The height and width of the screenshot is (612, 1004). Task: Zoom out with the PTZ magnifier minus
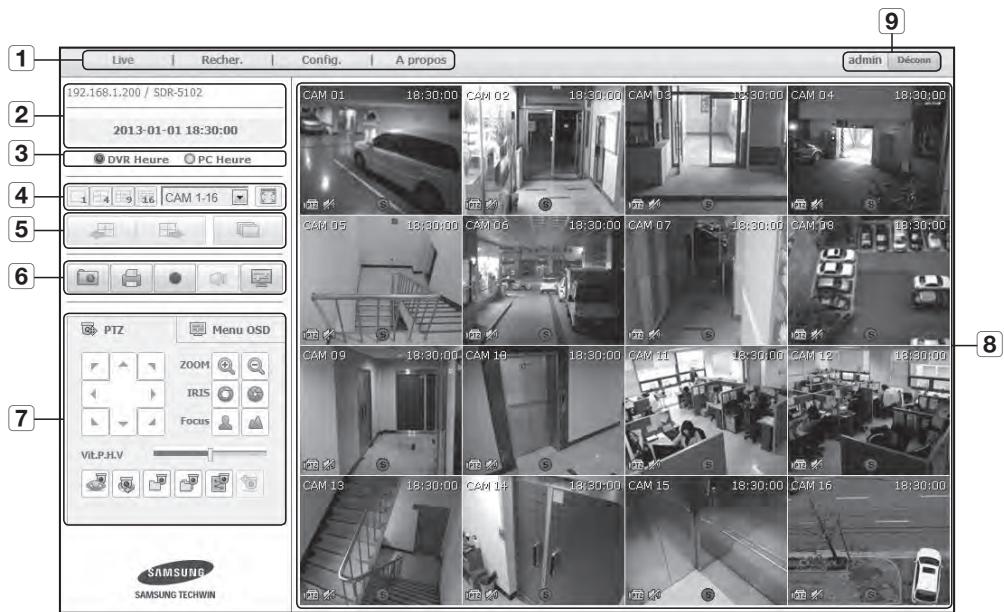pyautogui.click(x=255, y=366)
